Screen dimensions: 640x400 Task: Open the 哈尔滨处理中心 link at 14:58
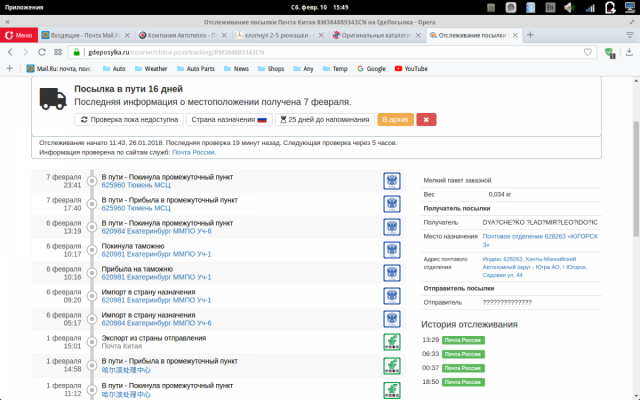coord(126,370)
